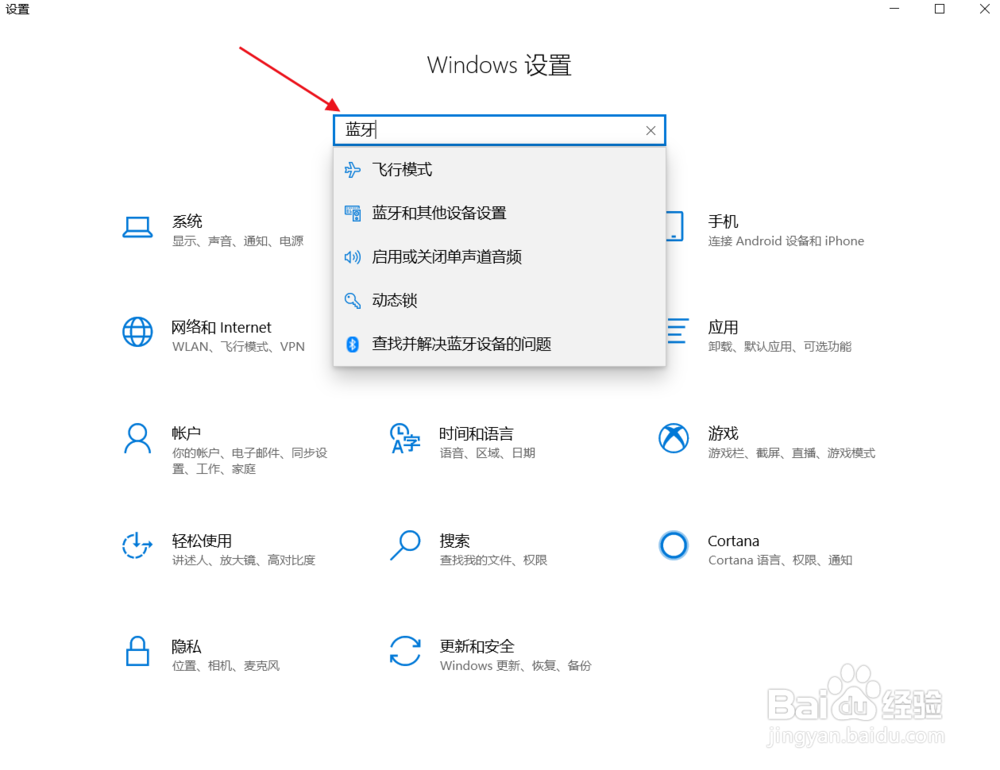Click the 帐户 person icon
This screenshot has height=770, width=1000.
coord(137,437)
